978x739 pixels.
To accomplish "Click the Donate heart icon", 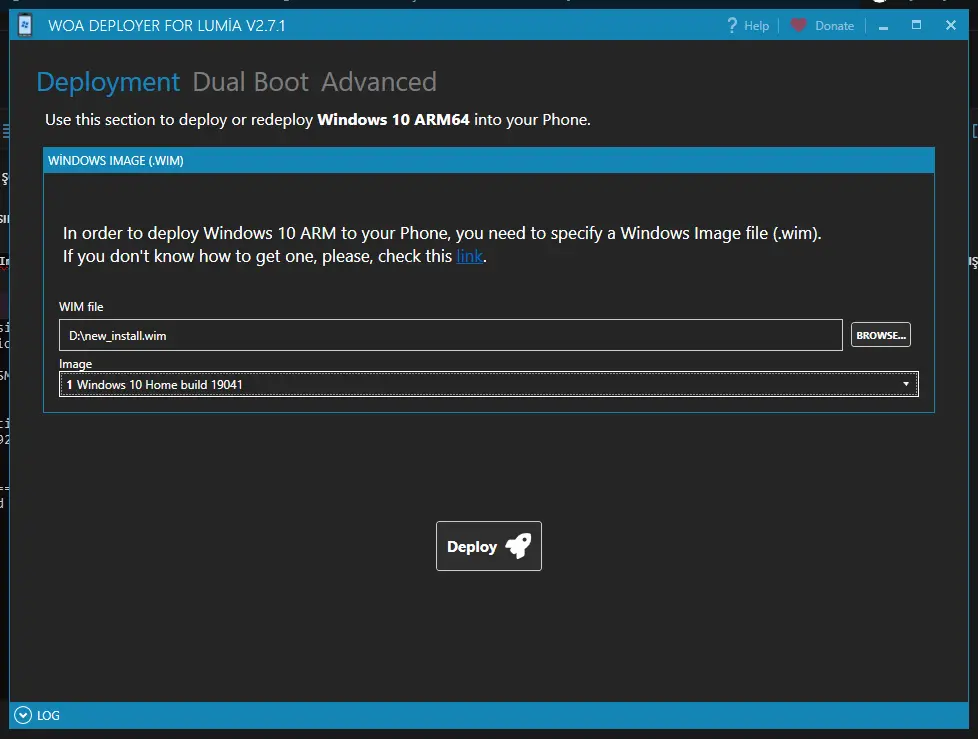I will point(798,25).
